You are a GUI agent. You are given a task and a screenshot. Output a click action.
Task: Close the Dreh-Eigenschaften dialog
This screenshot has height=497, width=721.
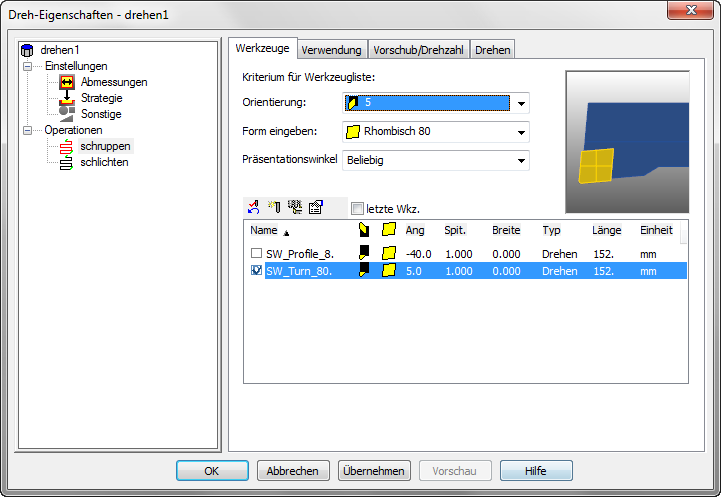pyautogui.click(x=691, y=10)
